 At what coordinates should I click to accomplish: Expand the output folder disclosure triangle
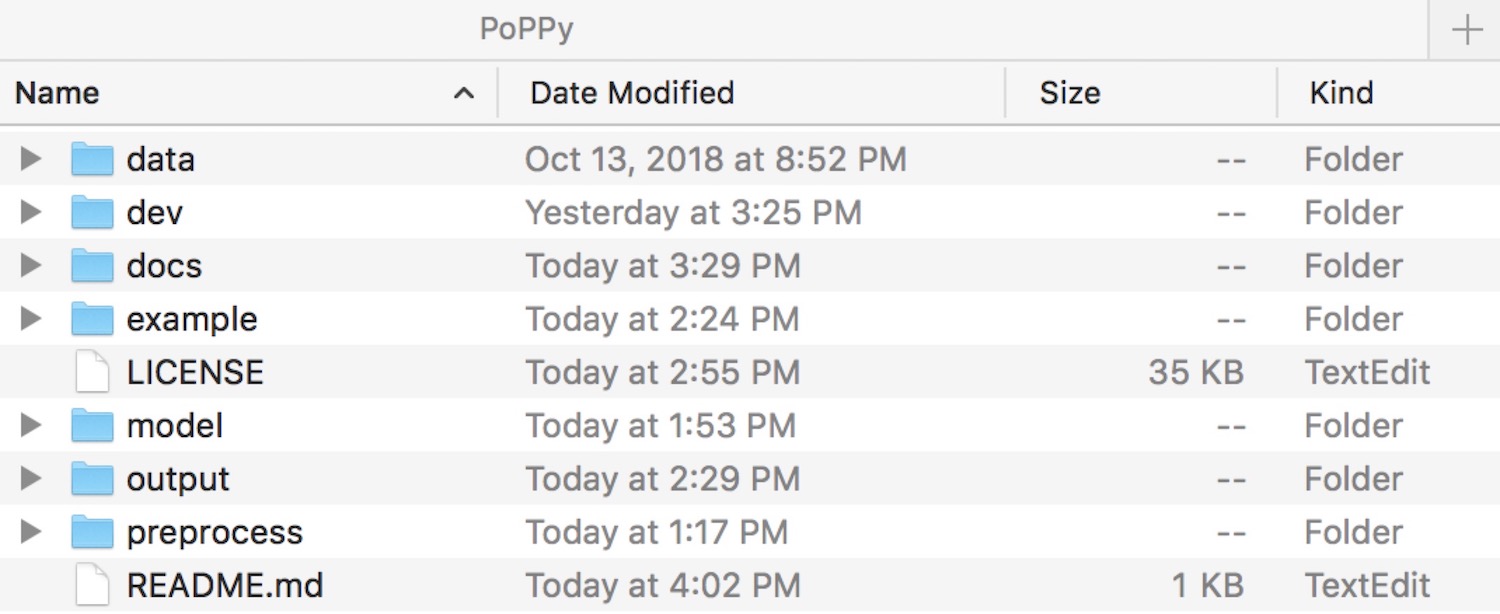[31, 479]
